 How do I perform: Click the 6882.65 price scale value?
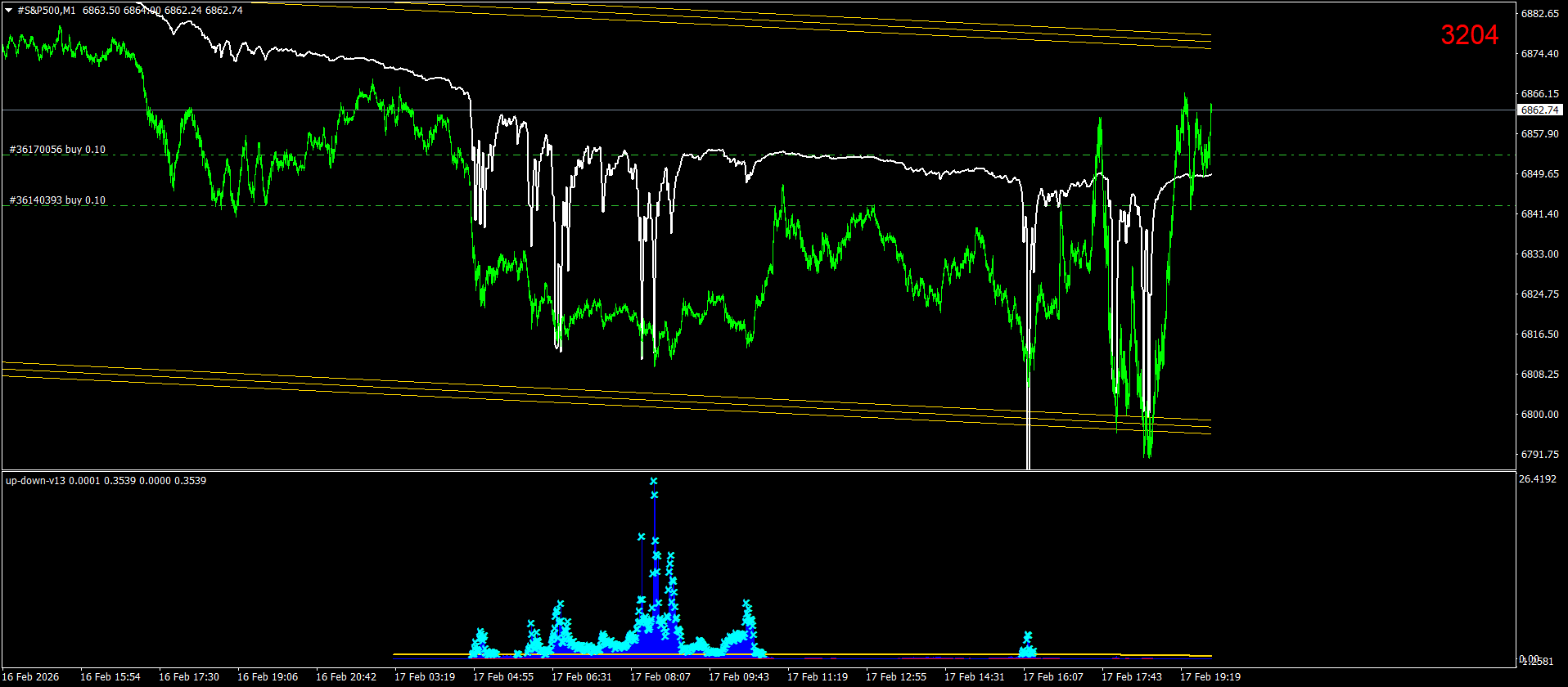[x=1539, y=14]
